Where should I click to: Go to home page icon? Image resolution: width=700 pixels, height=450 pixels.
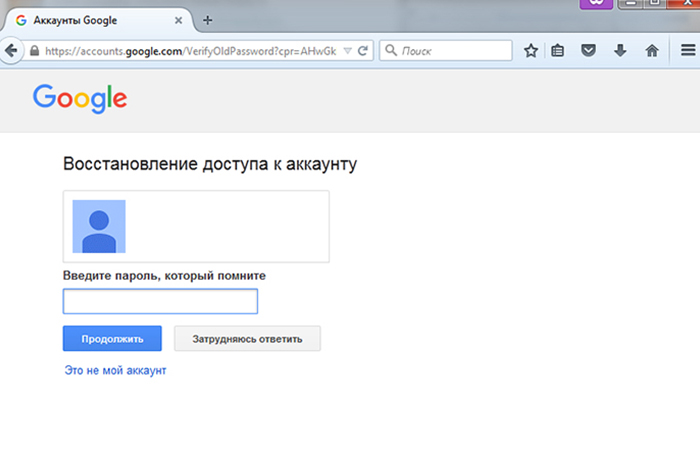(652, 50)
